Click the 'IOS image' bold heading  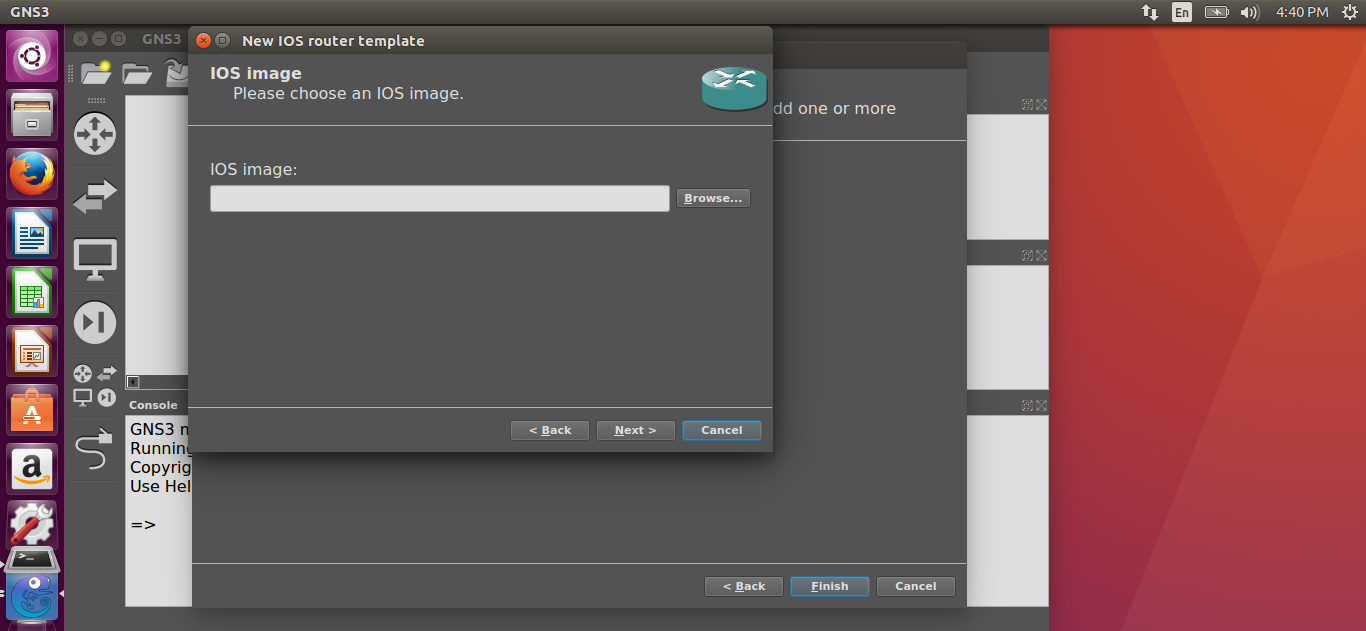256,73
